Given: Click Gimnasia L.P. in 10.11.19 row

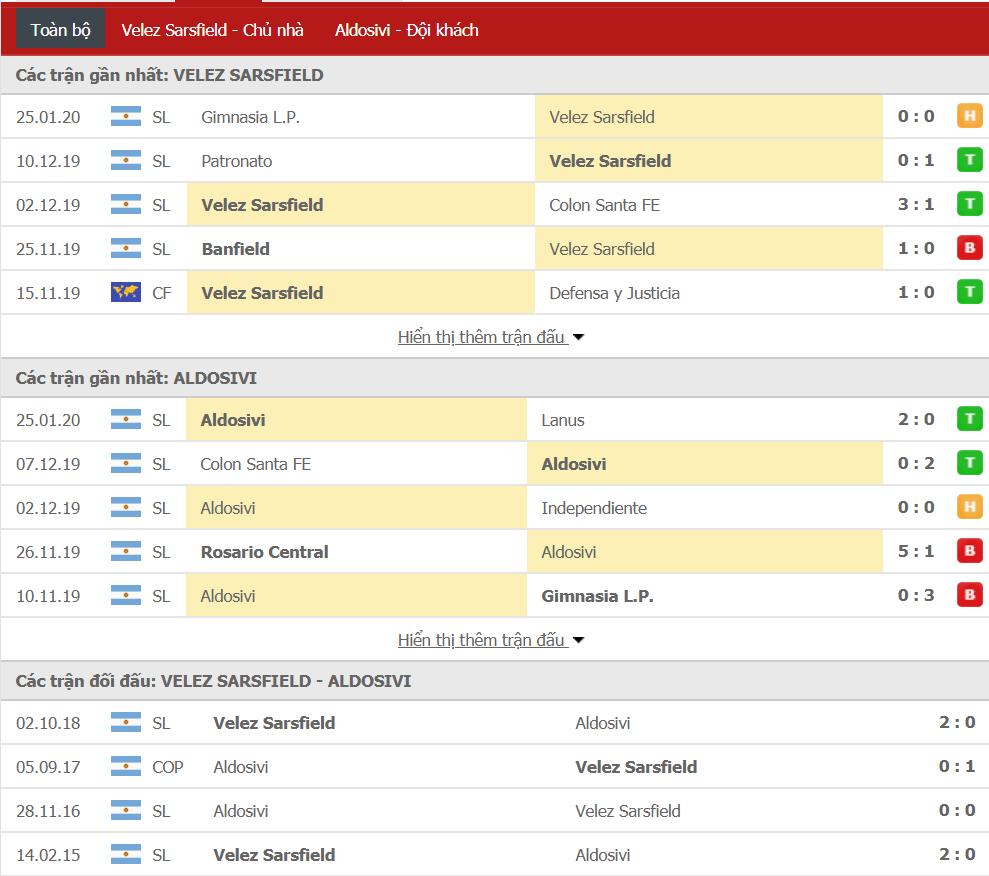Looking at the screenshot, I should click(x=597, y=596).
